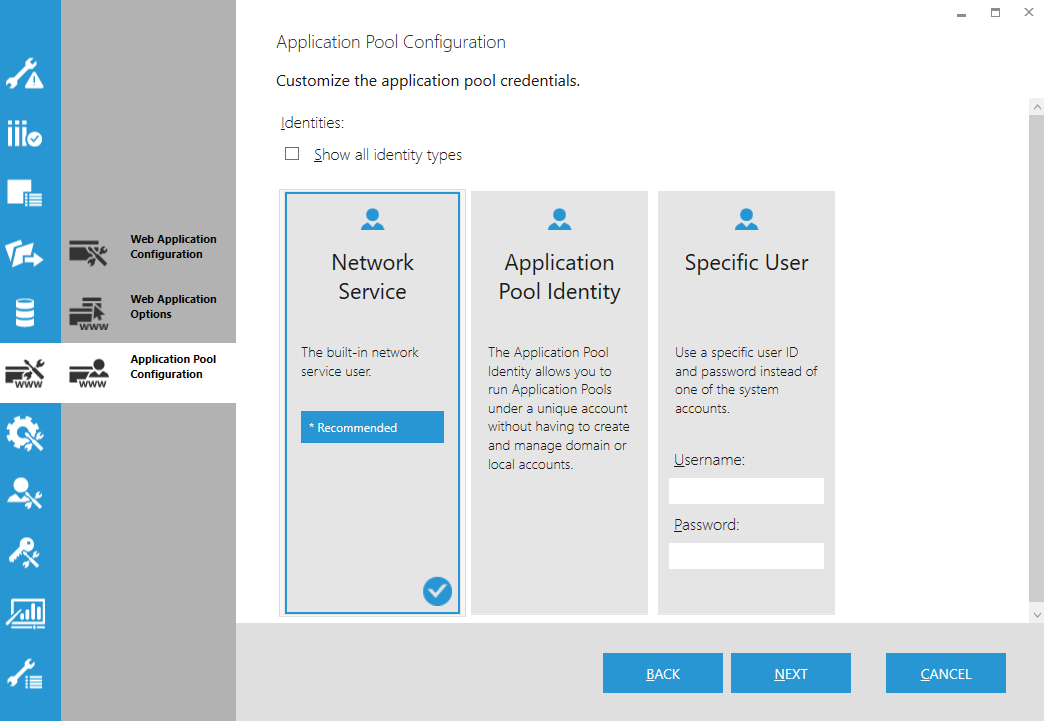Focus the Username input field
1044x721 pixels.
click(x=746, y=491)
